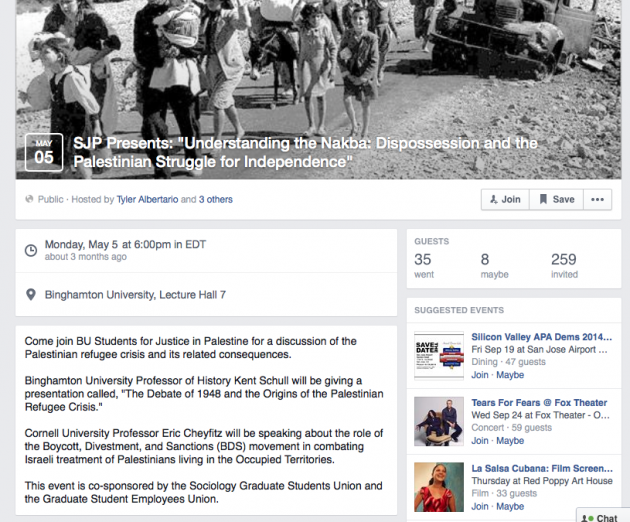
Task: Open the three-dots more options menu
Action: tap(597, 199)
